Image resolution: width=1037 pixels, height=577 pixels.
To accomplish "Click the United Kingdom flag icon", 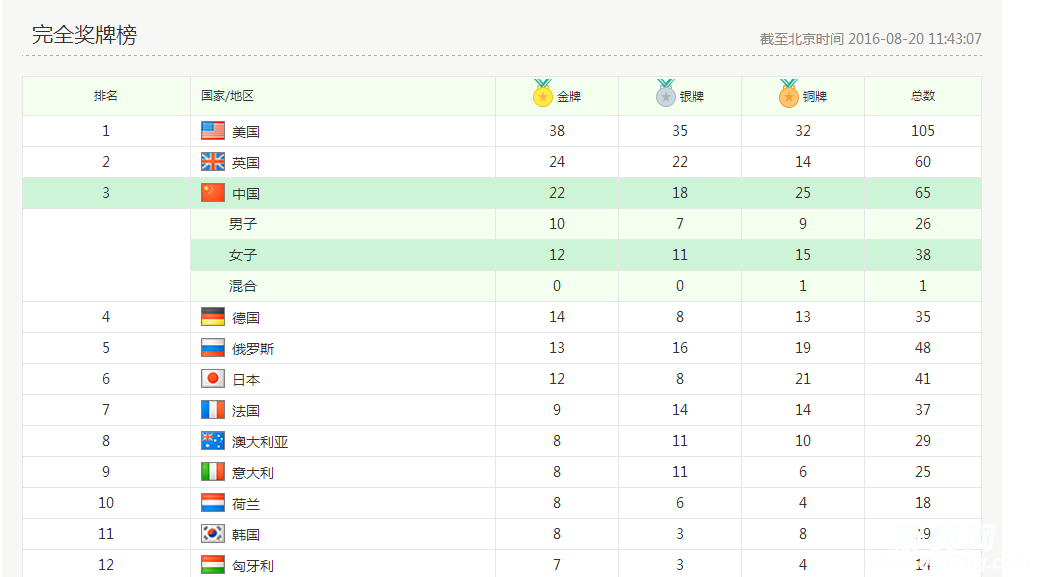I will [213, 162].
